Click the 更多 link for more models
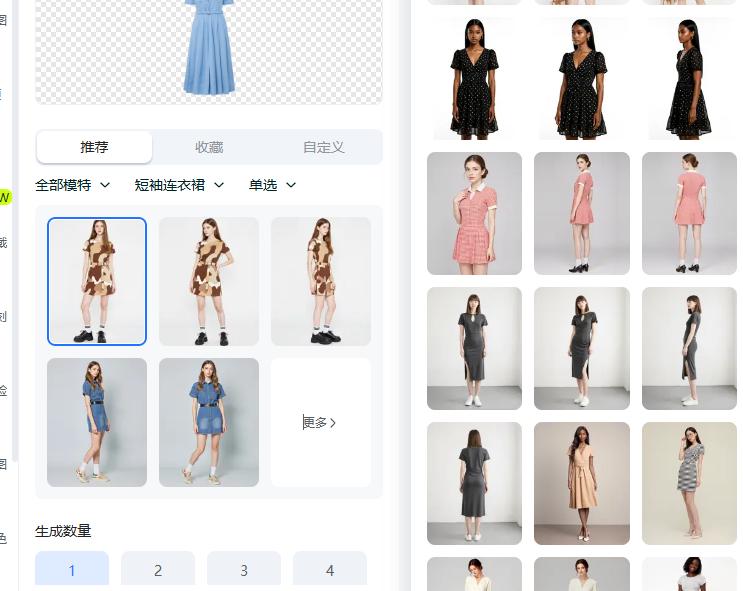The width and height of the screenshot is (743, 591). click(320, 422)
